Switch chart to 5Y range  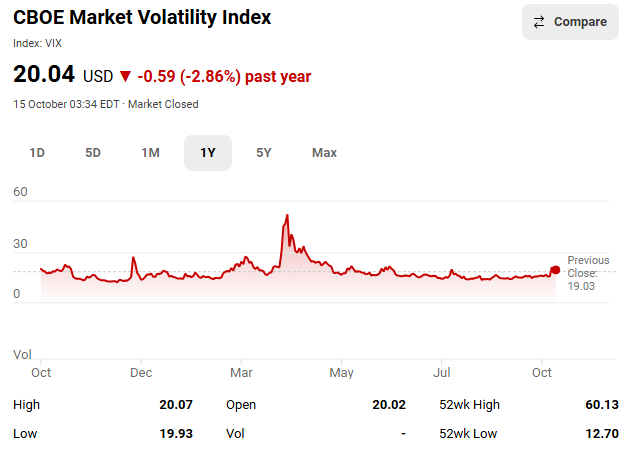pyautogui.click(x=264, y=153)
